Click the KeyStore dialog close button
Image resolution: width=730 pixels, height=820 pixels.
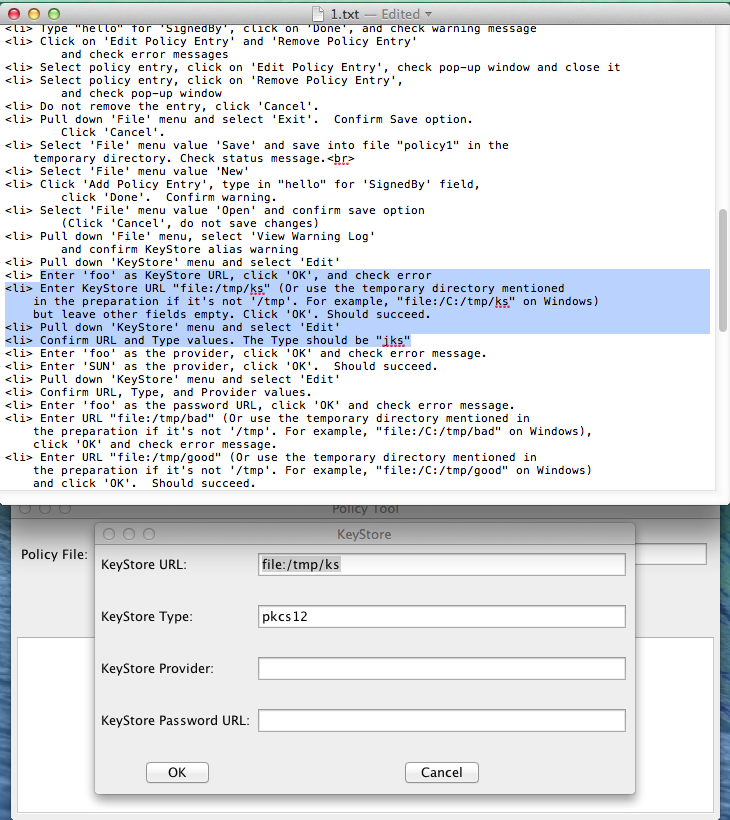pyautogui.click(x=109, y=534)
